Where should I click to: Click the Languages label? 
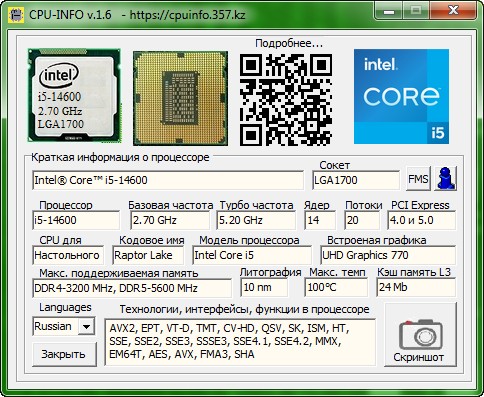point(65,307)
